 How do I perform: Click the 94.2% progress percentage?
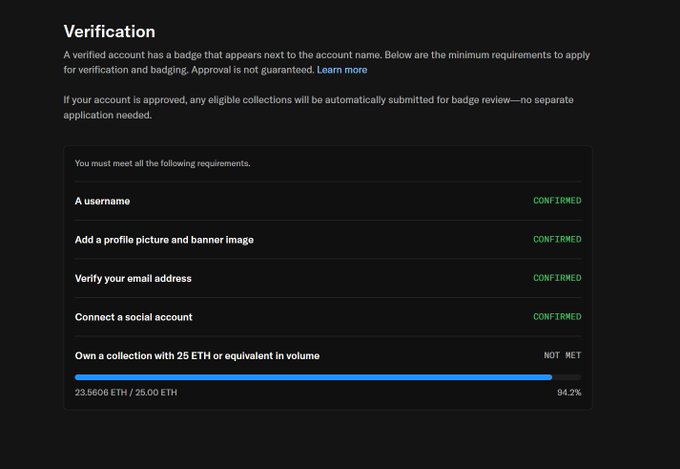point(569,393)
